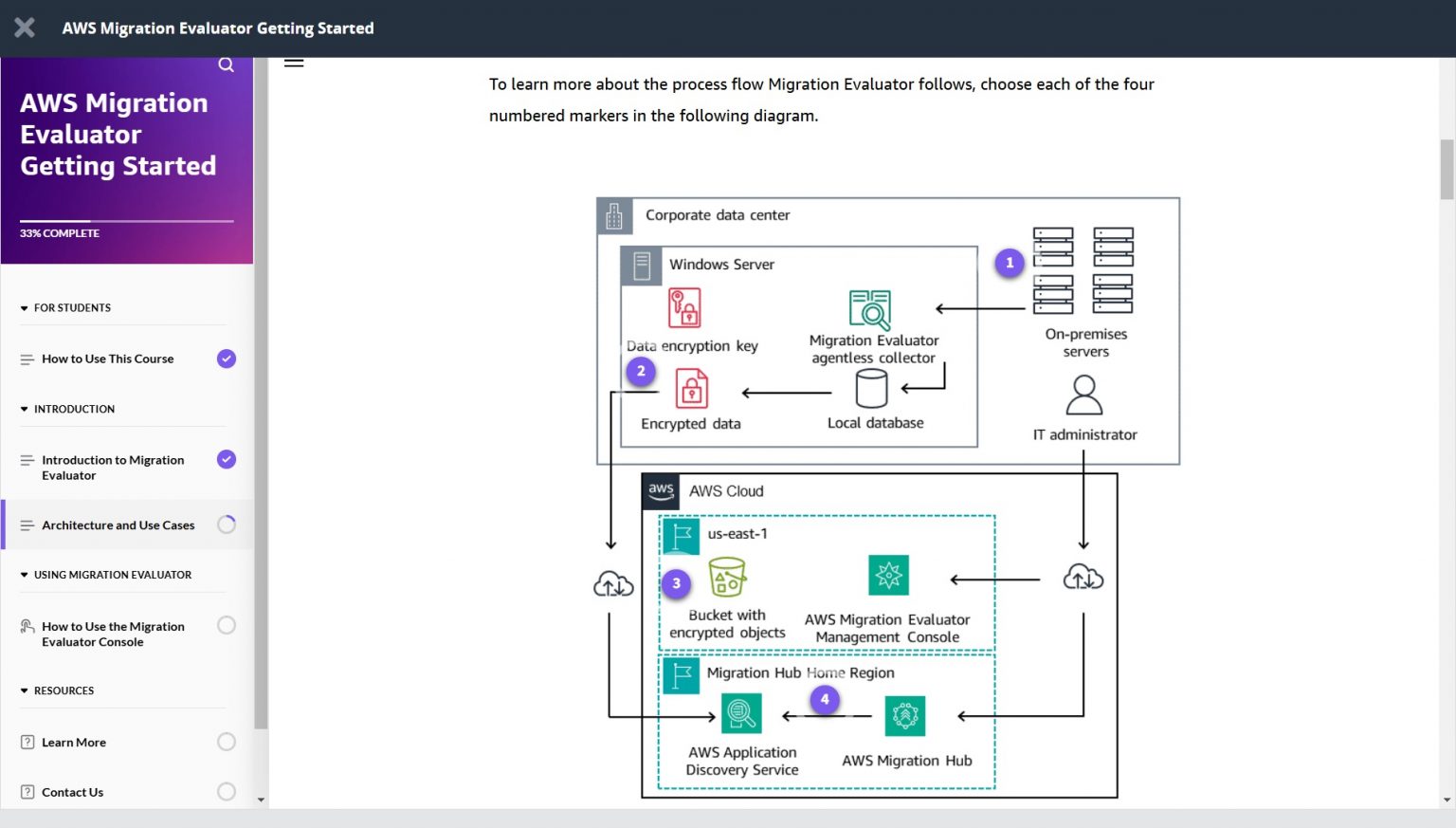The width and height of the screenshot is (1456, 828).
Task: Open the Learn More resource page
Action: pos(73,742)
